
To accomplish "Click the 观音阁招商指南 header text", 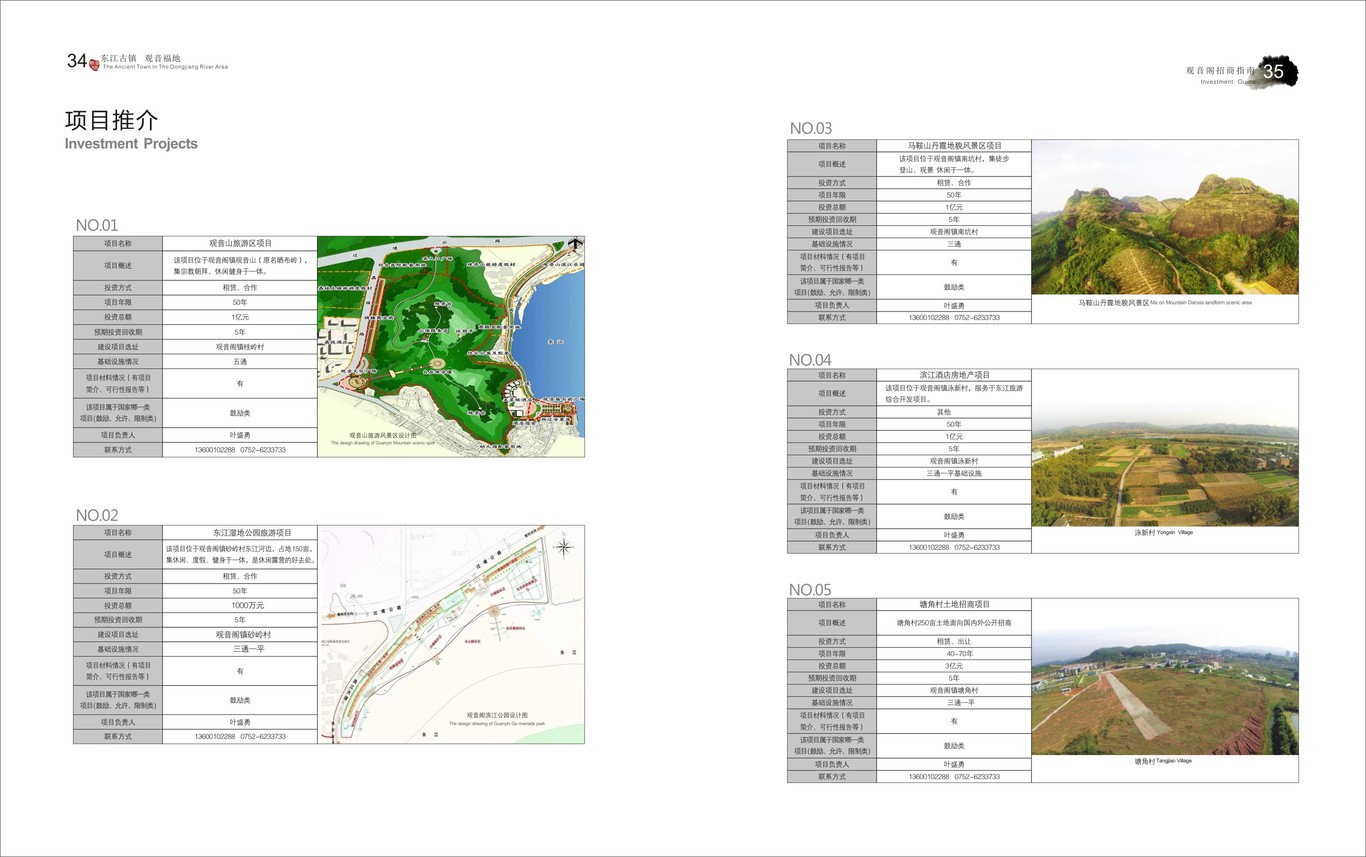I will click(1220, 71).
